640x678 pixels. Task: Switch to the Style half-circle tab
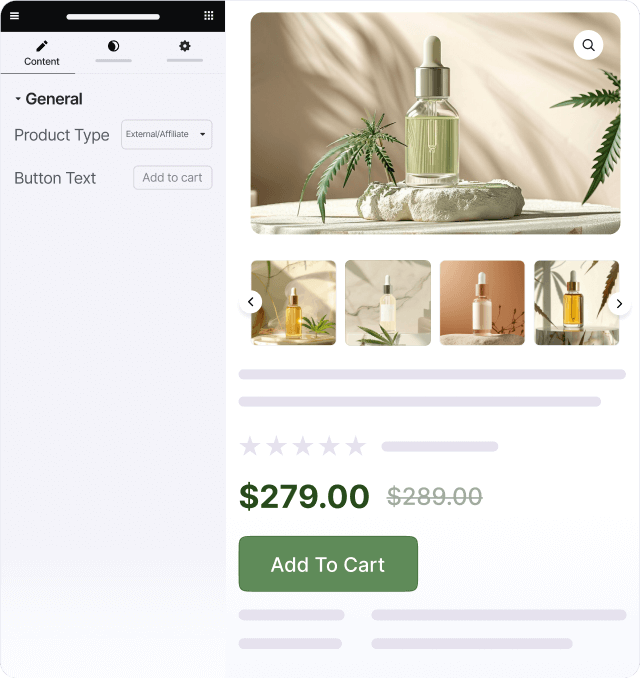[113, 46]
